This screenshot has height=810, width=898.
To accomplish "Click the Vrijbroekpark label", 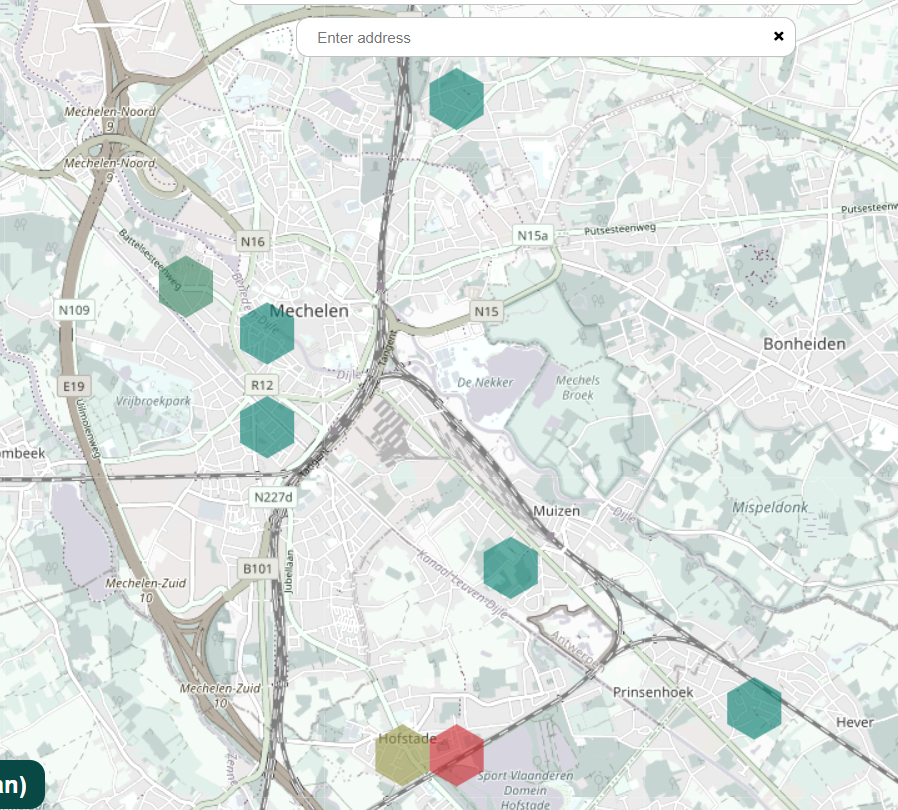I will 153,401.
